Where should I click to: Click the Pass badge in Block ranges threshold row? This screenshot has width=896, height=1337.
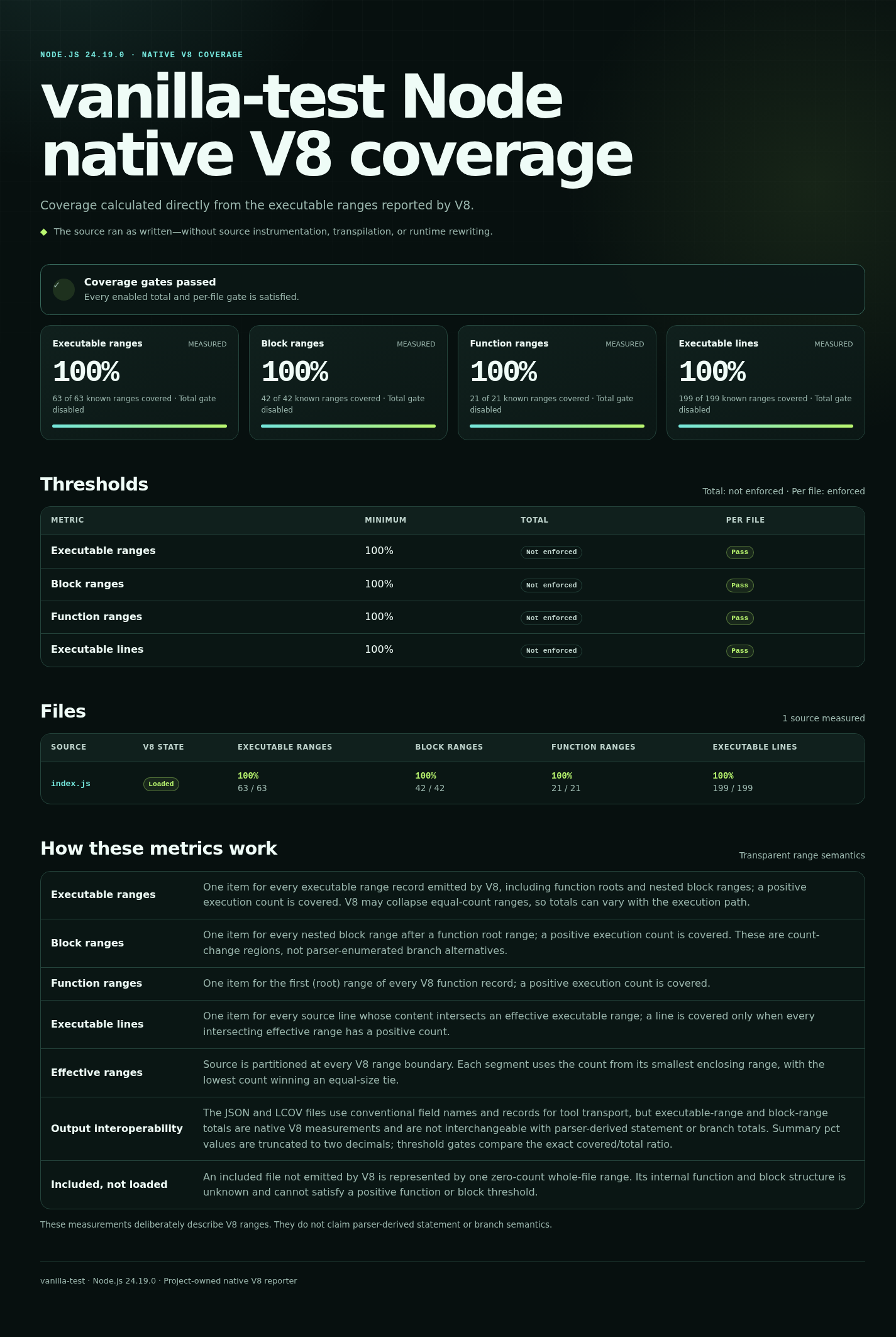coord(740,585)
